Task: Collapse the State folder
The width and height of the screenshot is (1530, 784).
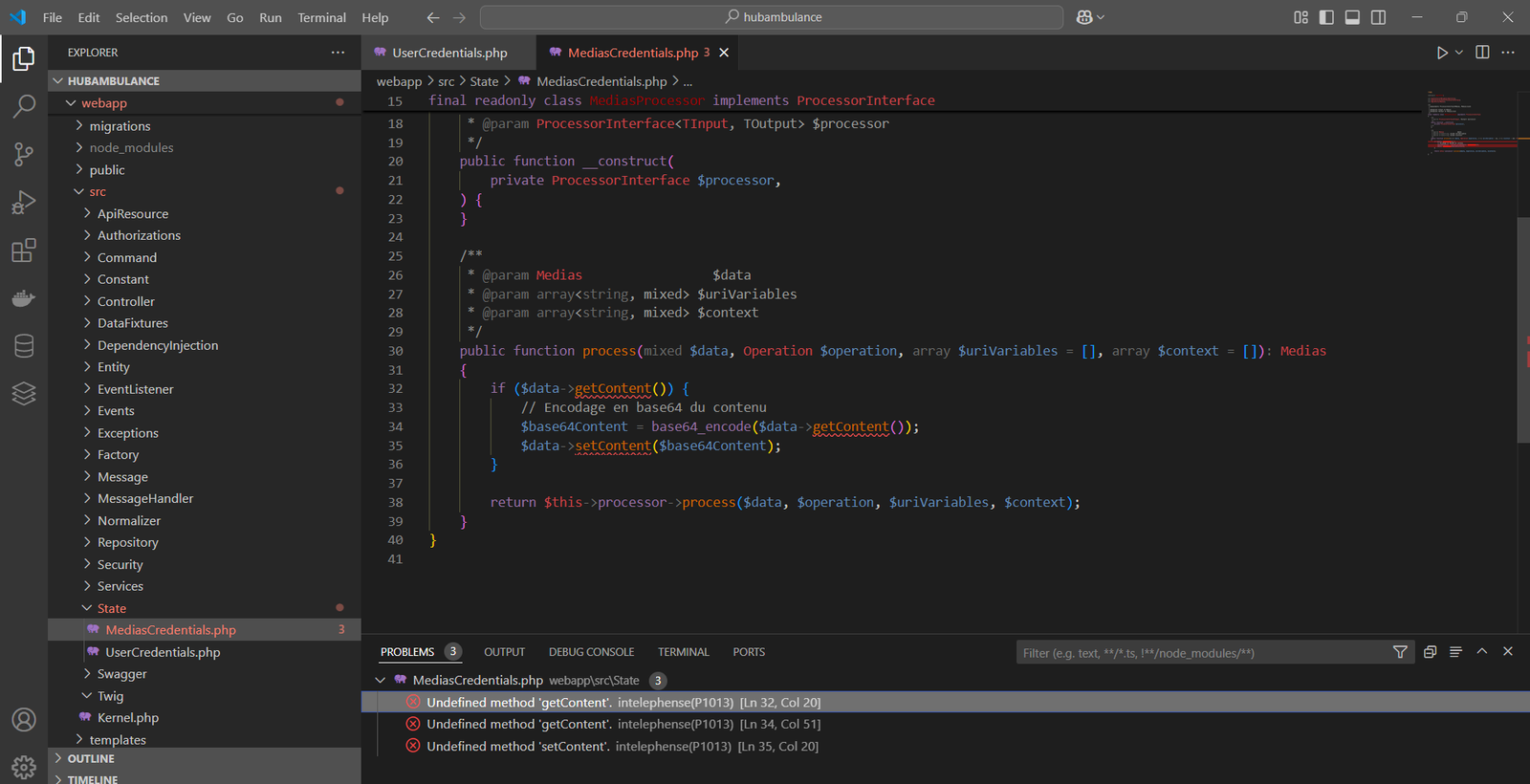Action: 111,608
